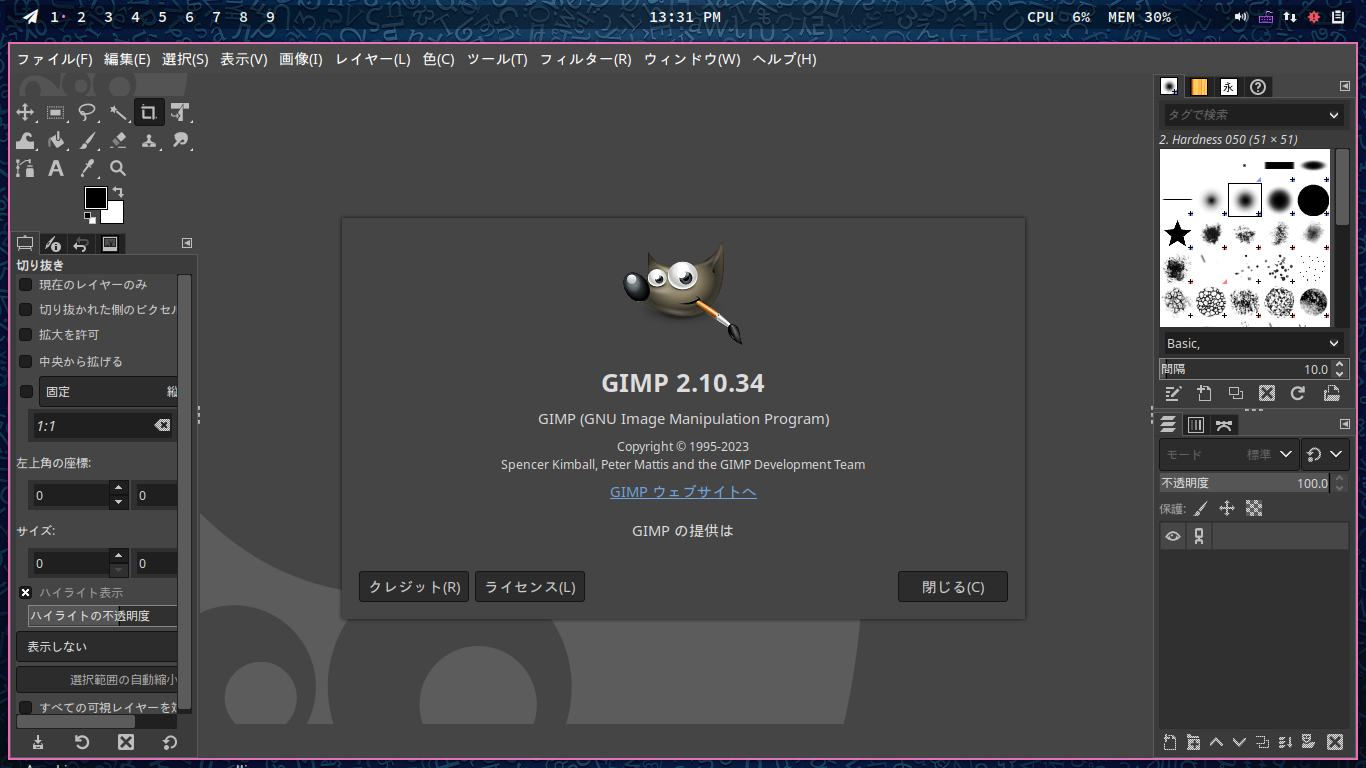
Task: Select the Color Picker eyedropper tool
Action: click(87, 169)
